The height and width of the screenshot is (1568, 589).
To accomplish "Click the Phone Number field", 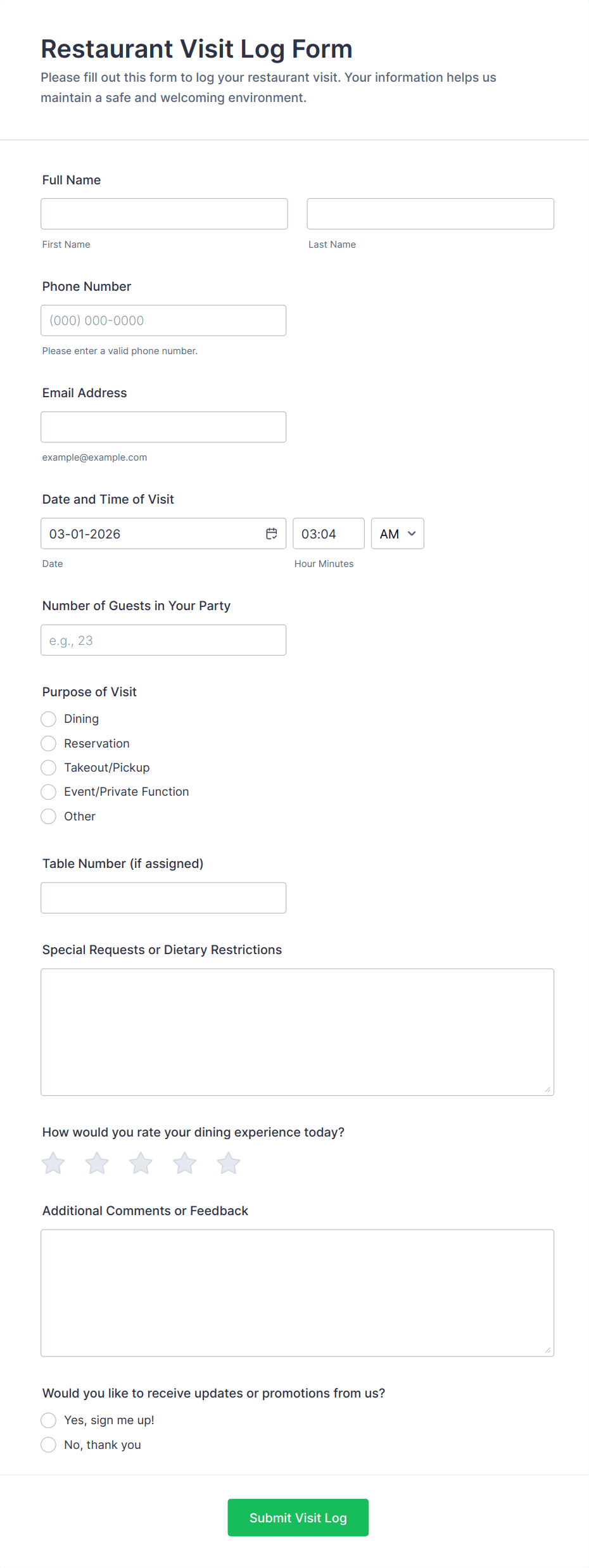I will [163, 321].
